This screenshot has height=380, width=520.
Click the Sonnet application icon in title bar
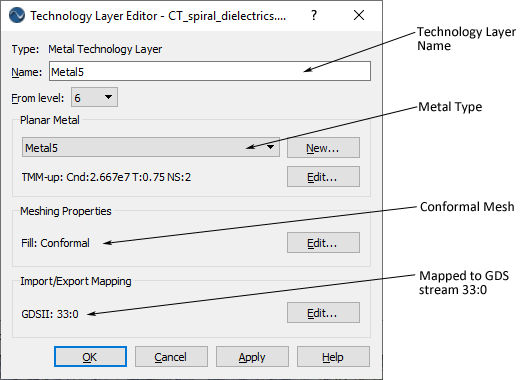(17, 15)
